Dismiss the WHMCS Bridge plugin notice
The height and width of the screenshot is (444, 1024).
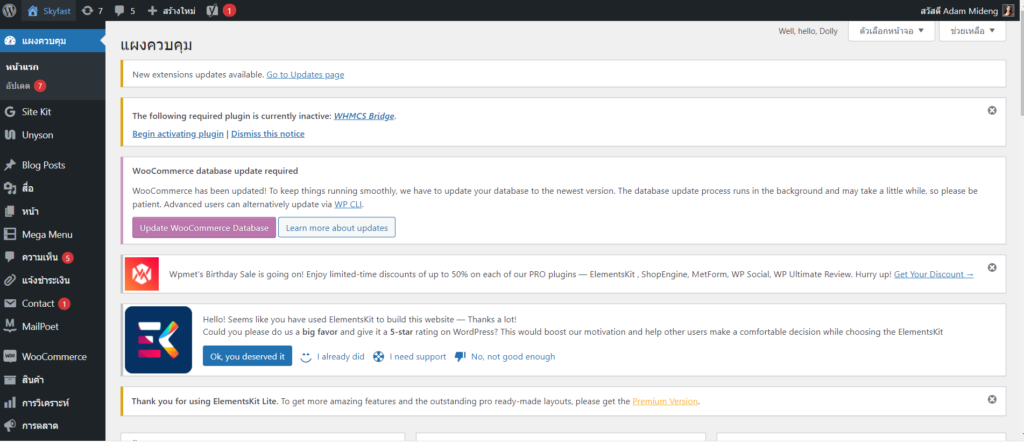click(992, 110)
